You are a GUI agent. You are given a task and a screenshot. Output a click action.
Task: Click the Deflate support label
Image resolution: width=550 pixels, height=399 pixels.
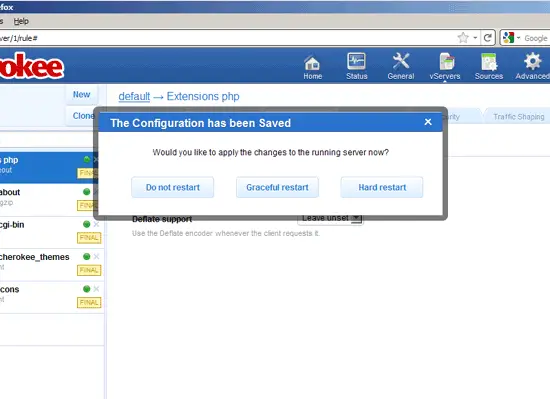click(162, 219)
